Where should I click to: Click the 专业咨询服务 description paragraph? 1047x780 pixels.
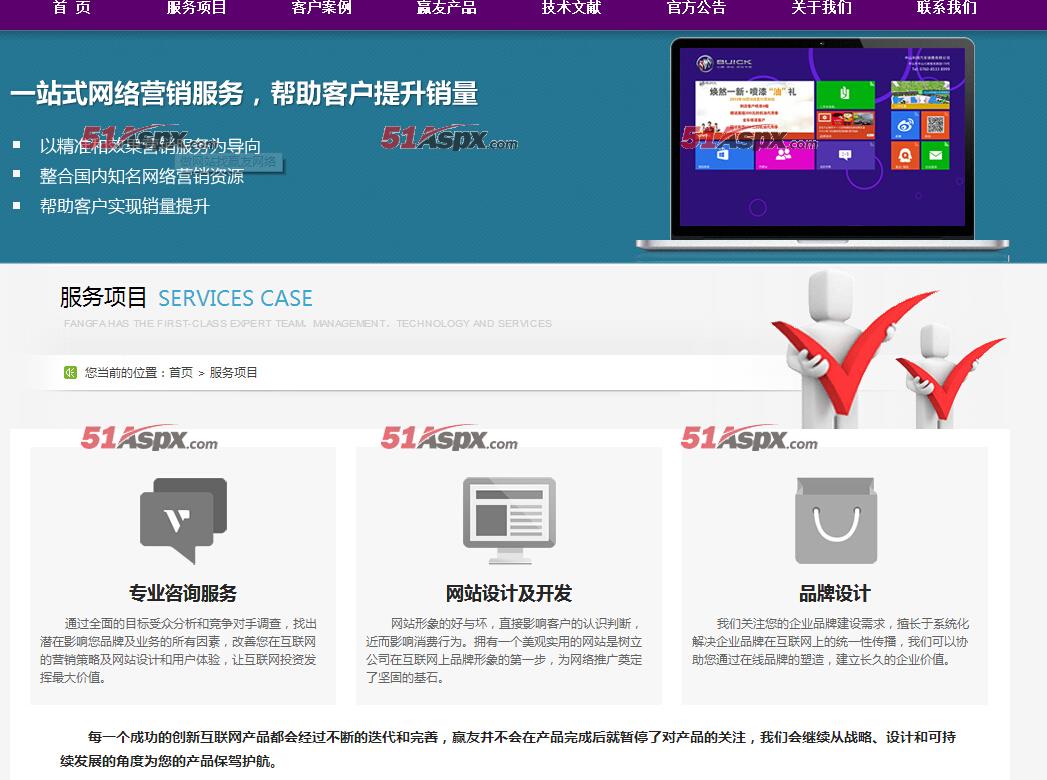pos(178,650)
